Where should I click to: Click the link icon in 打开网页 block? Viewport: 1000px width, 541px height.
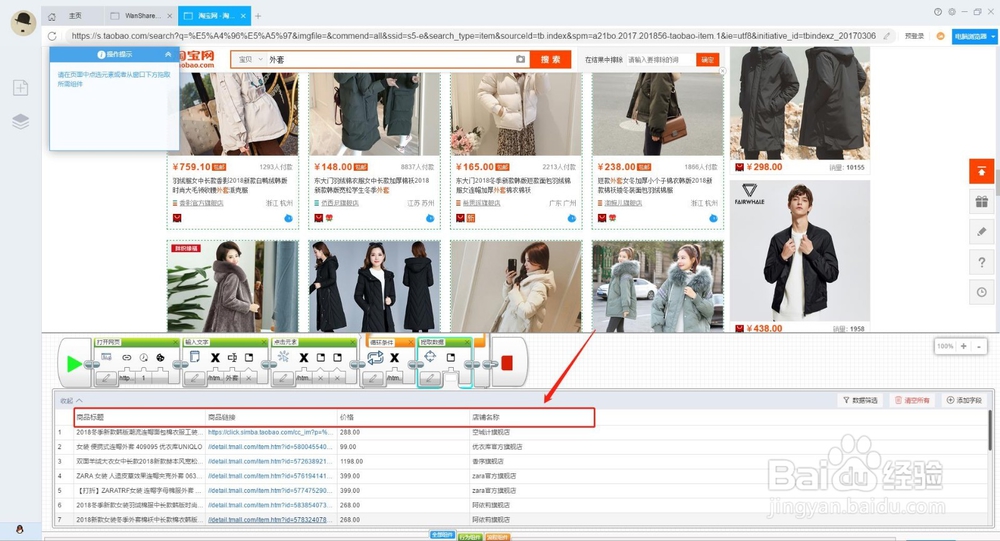tap(126, 358)
